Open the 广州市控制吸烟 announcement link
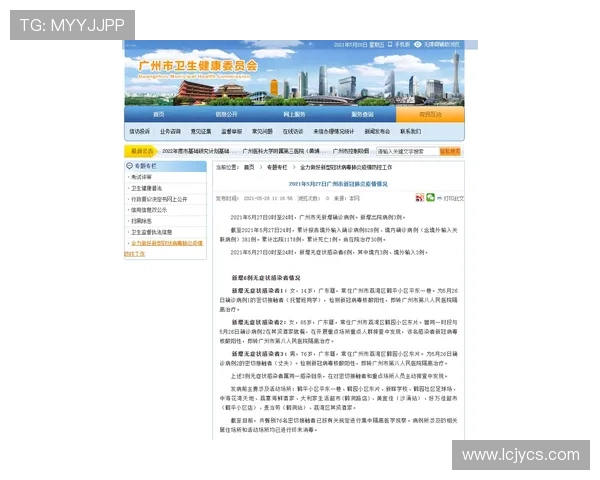 [351, 151]
